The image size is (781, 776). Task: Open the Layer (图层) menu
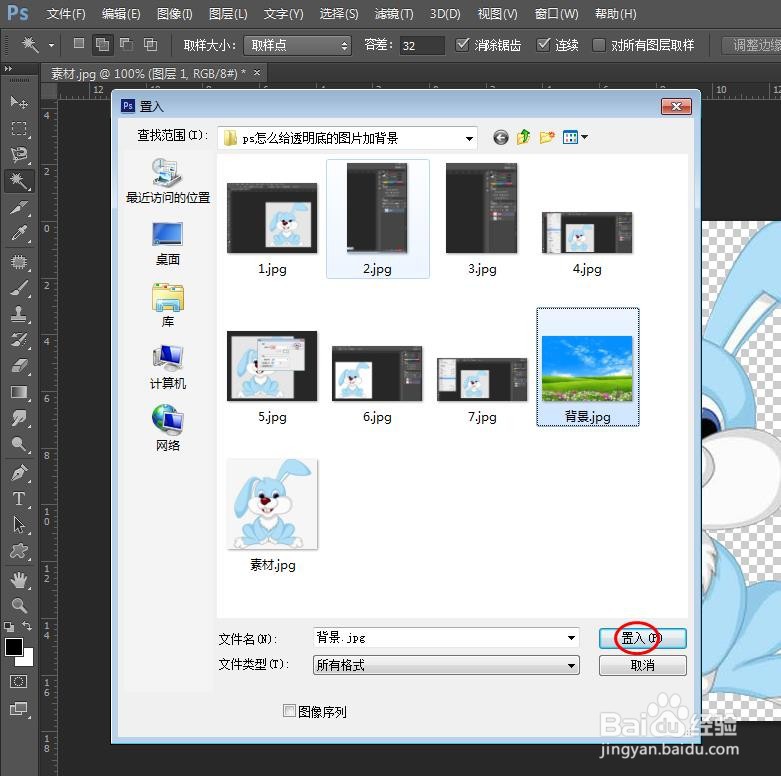[x=228, y=14]
